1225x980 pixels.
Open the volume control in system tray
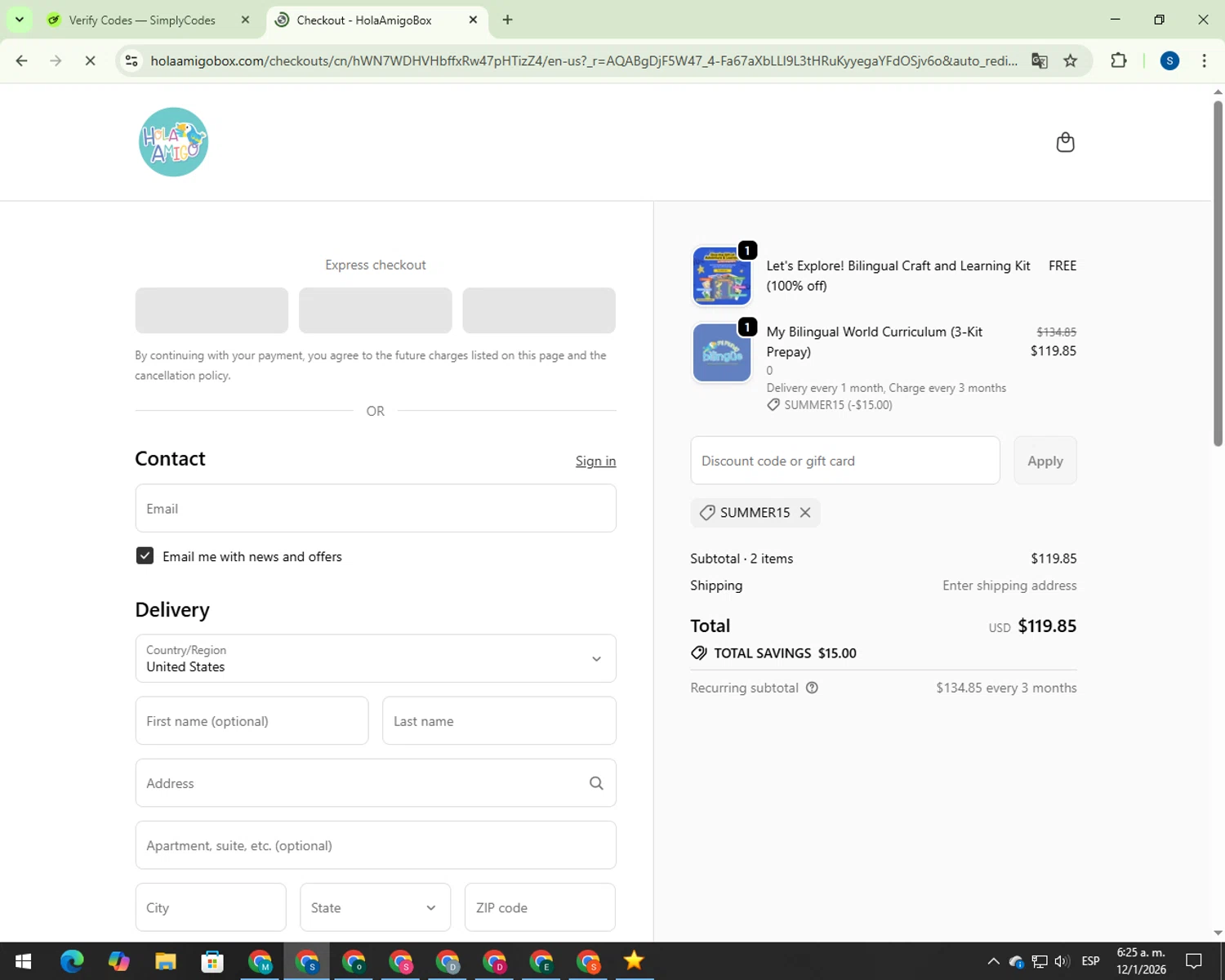point(1062,961)
